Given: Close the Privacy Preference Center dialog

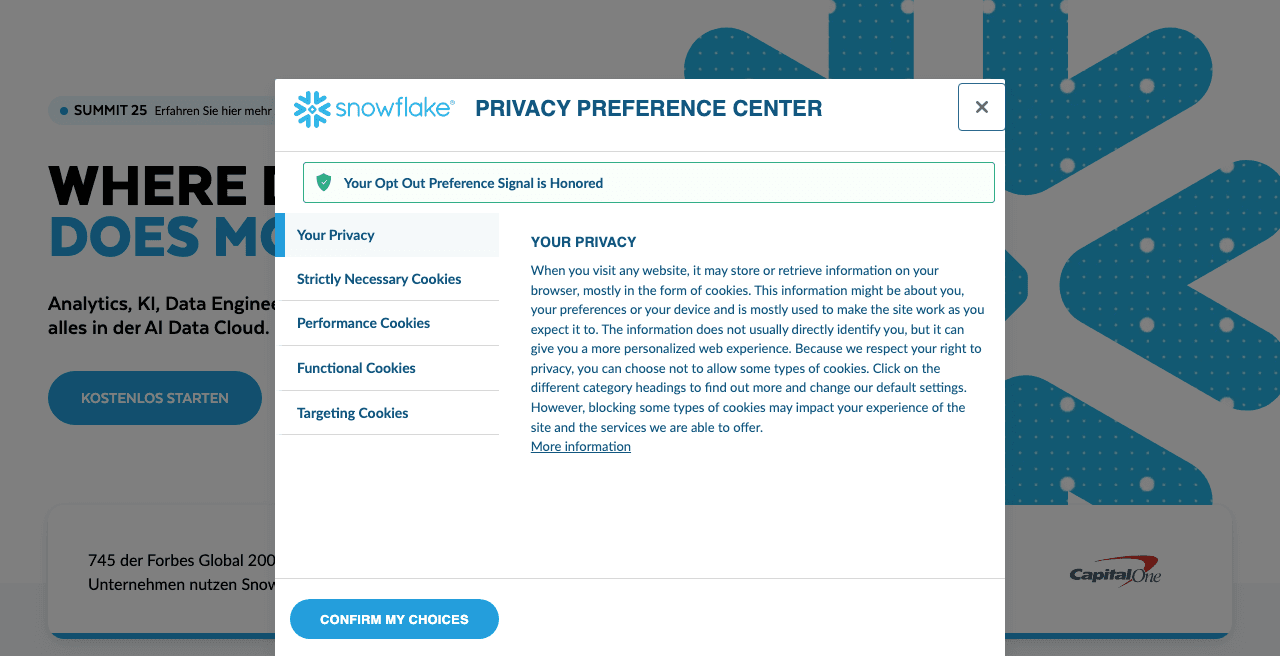Looking at the screenshot, I should click(x=981, y=107).
